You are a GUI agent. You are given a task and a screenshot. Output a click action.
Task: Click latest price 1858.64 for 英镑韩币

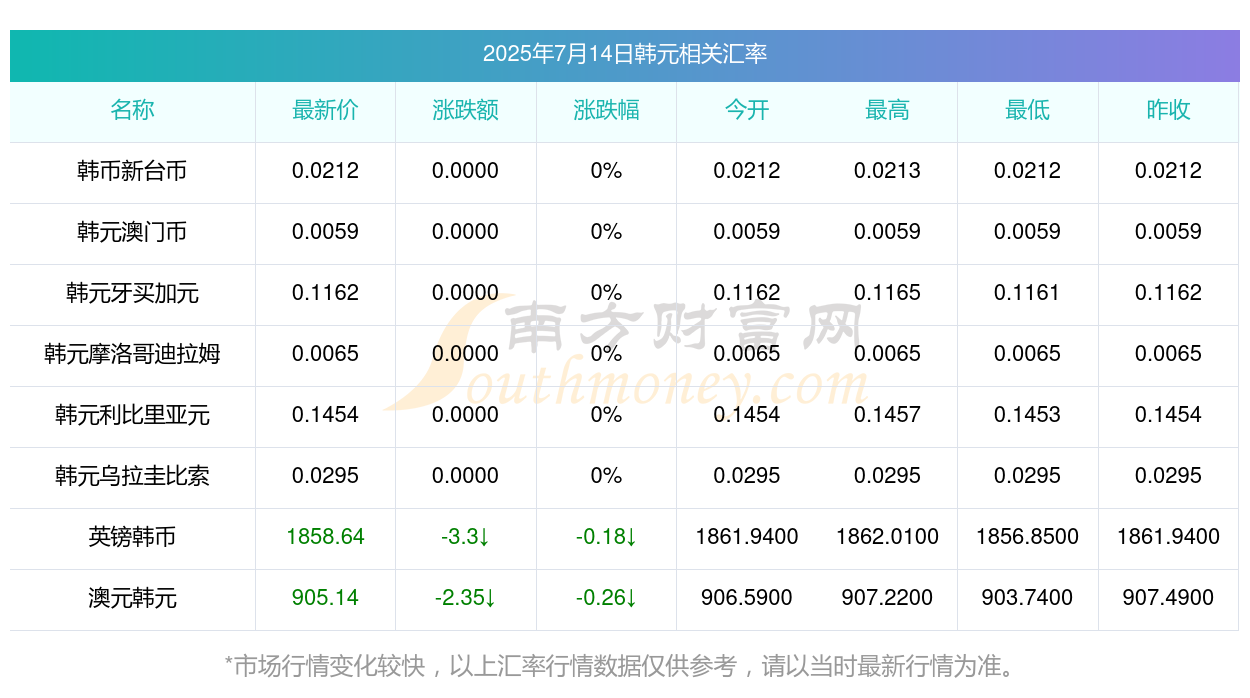325,537
